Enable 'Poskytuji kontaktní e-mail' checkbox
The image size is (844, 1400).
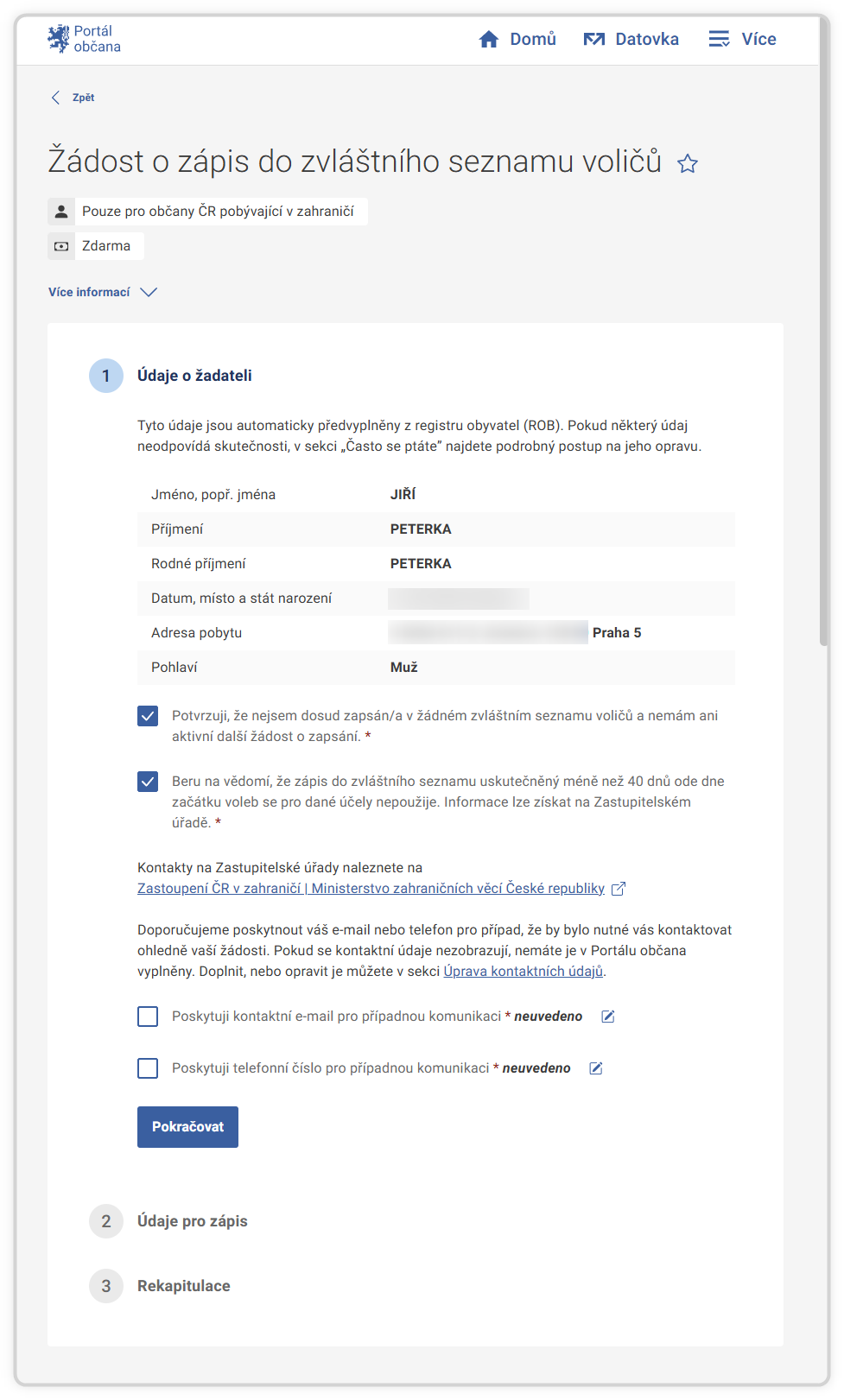148,1017
